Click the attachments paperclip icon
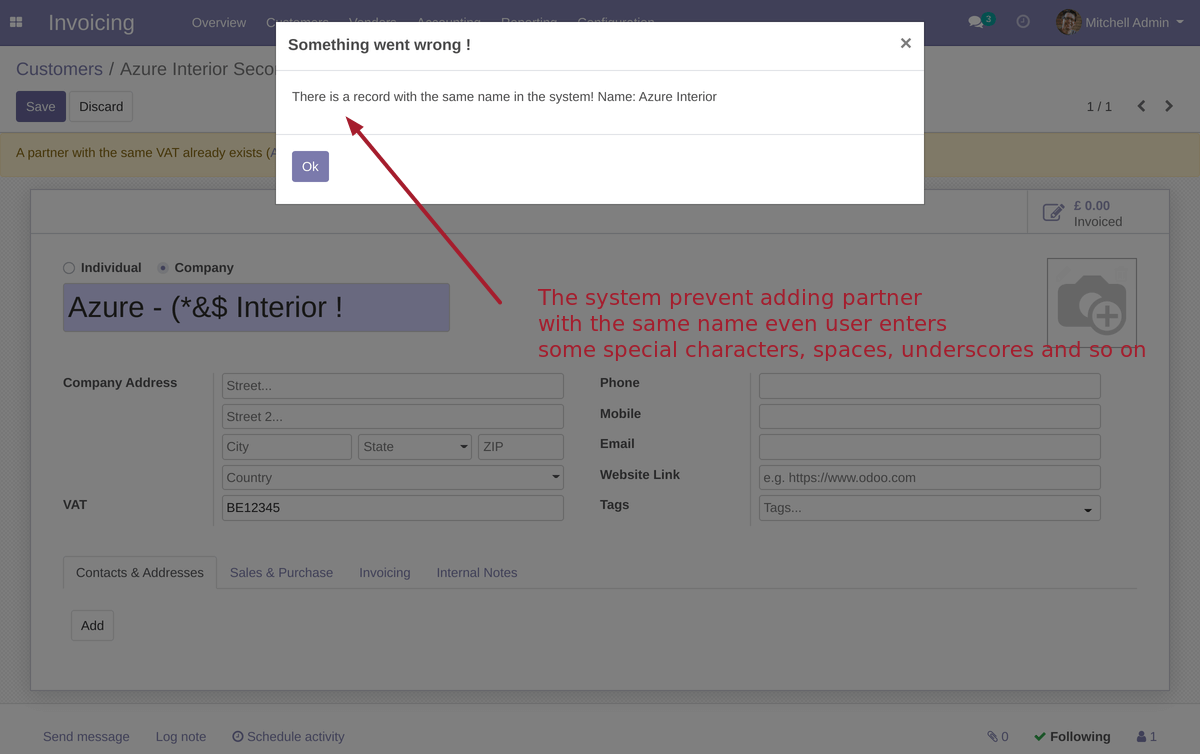The image size is (1200, 754). pos(992,737)
